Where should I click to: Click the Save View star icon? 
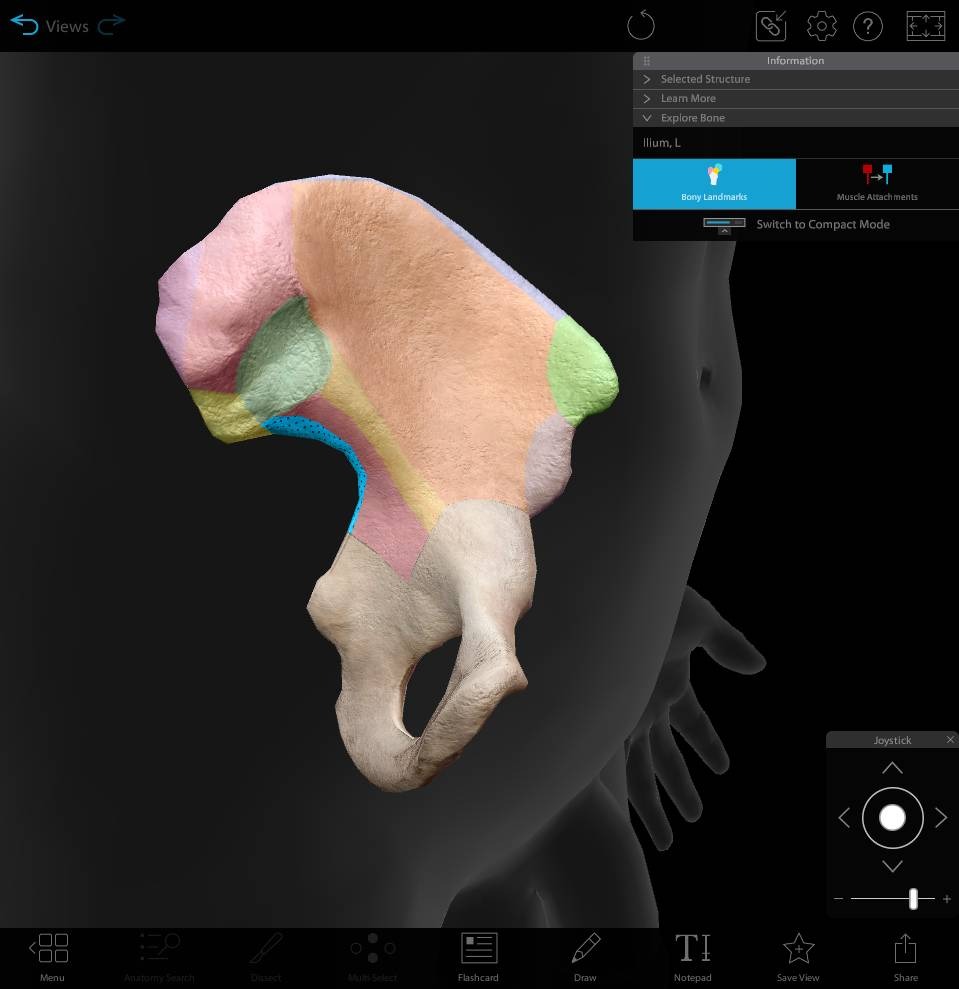(798, 956)
